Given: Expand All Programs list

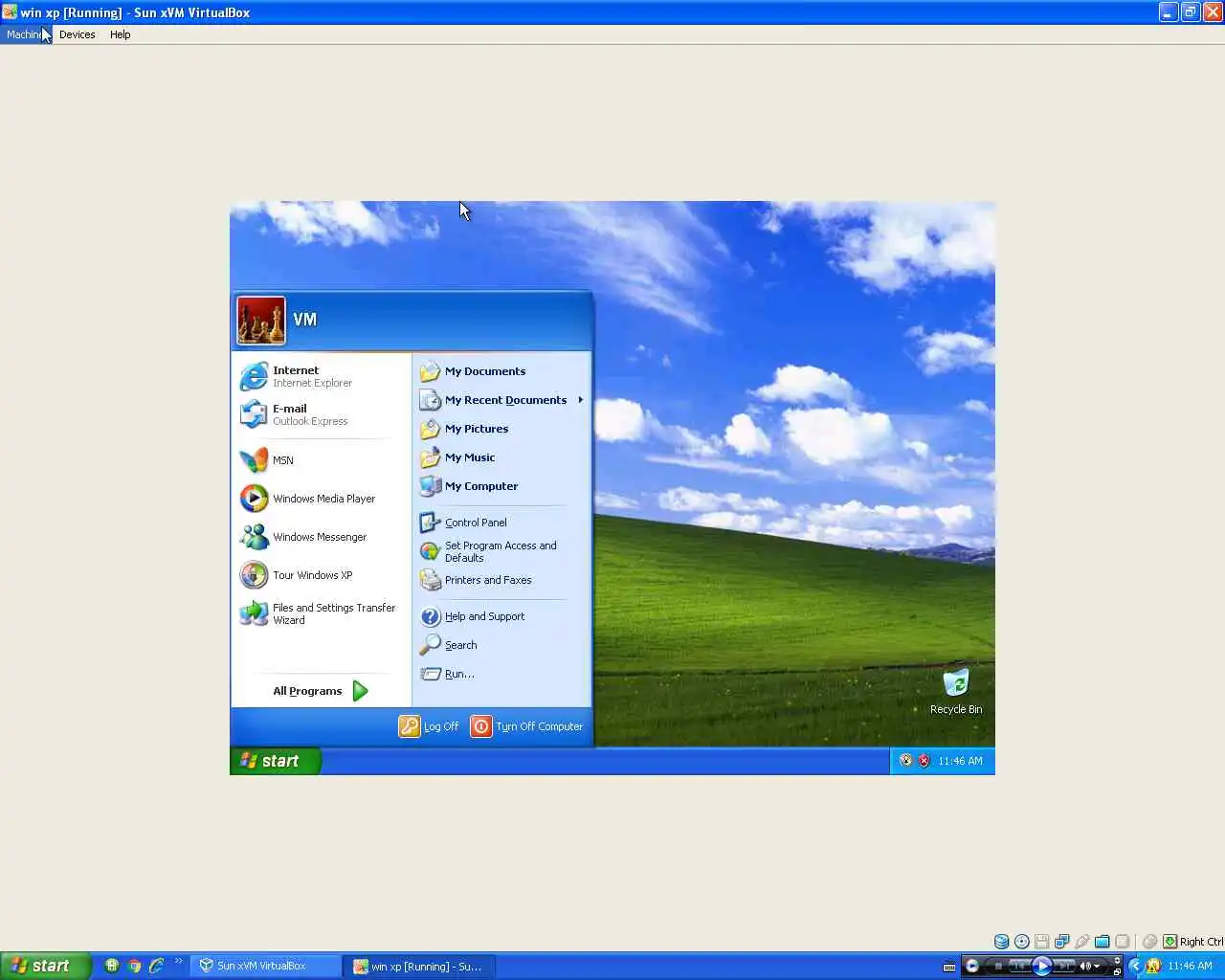Looking at the screenshot, I should click(x=321, y=691).
